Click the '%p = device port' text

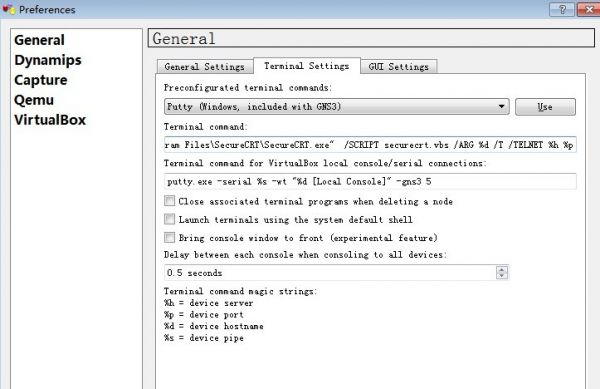tap(204, 315)
